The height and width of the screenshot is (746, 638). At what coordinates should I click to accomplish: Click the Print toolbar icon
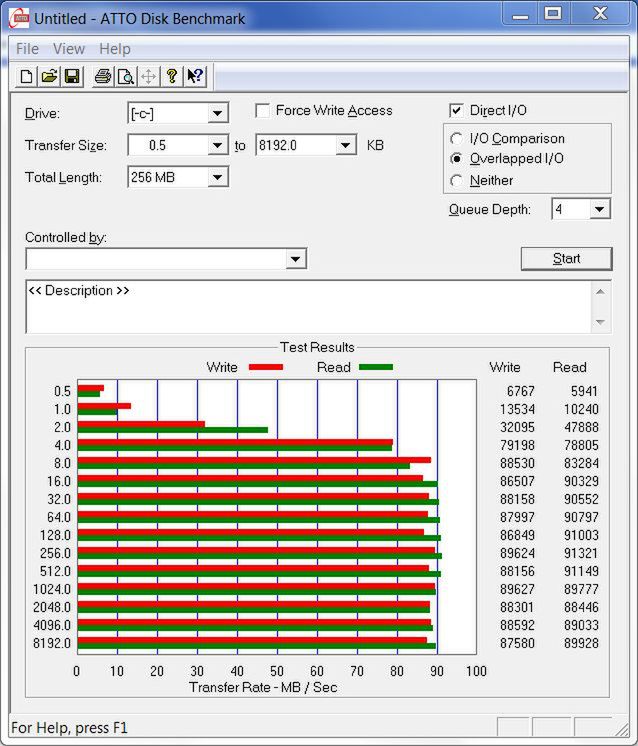[x=103, y=76]
